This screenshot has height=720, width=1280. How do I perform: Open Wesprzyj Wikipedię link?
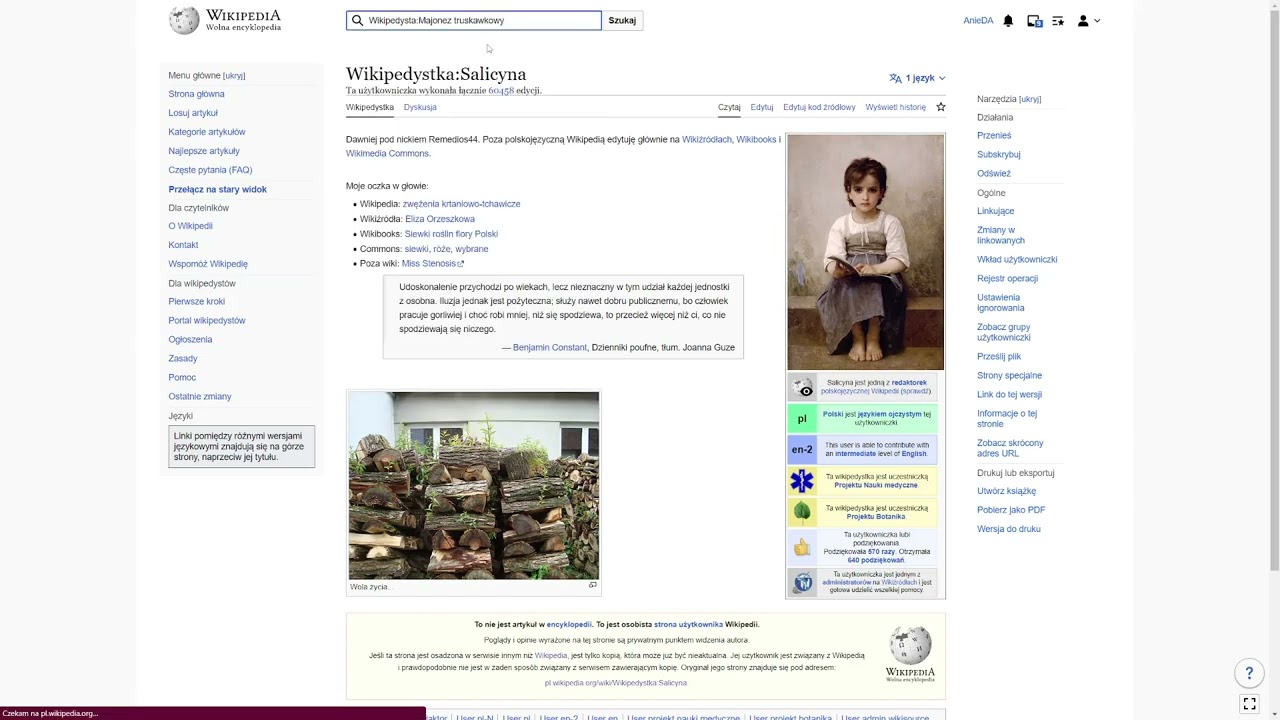[208, 264]
